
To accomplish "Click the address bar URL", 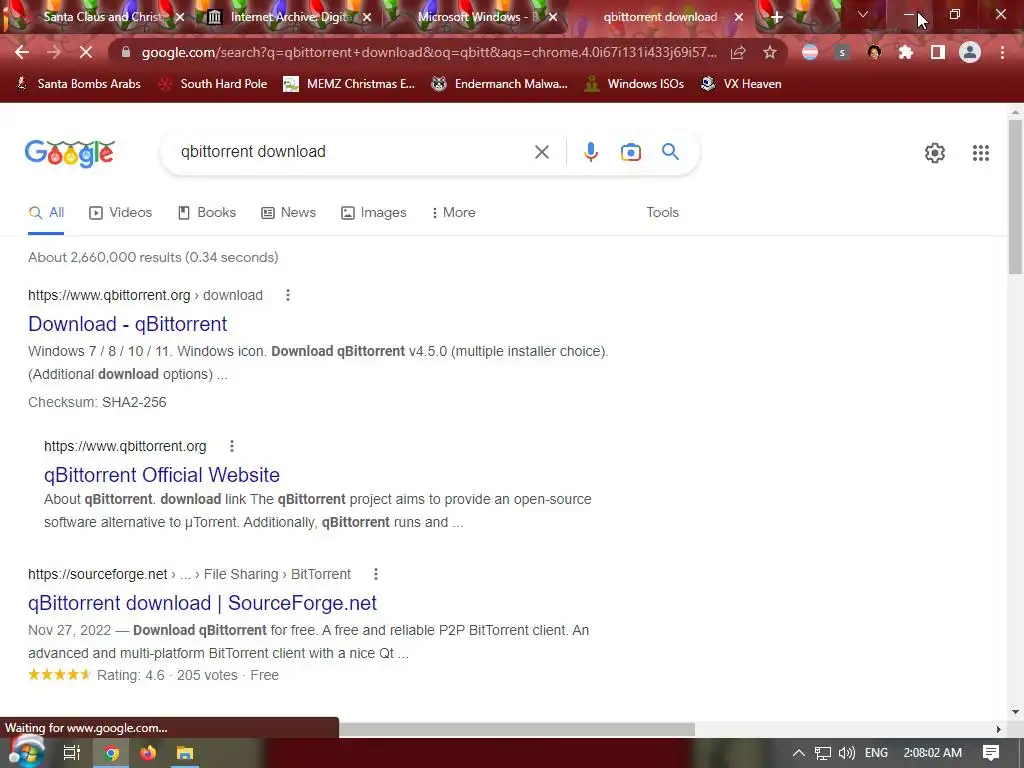I will pos(429,52).
